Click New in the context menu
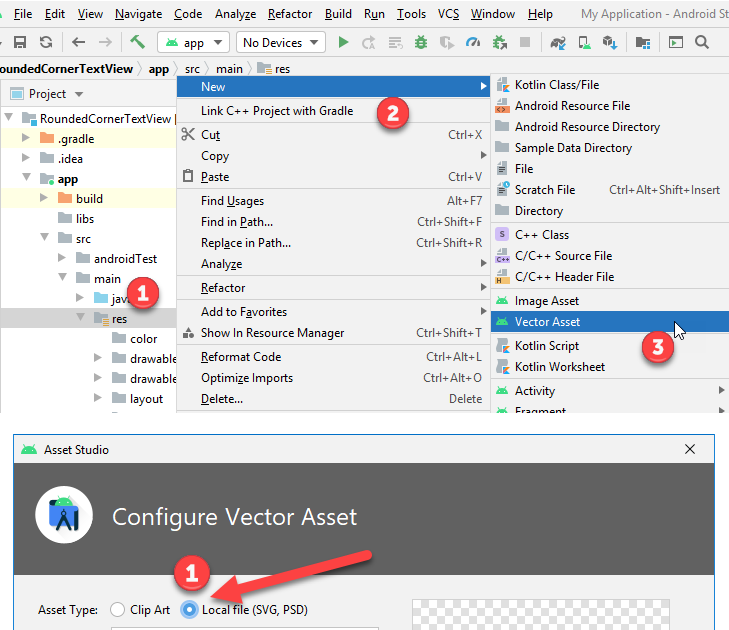Image resolution: width=729 pixels, height=630 pixels. coord(333,86)
